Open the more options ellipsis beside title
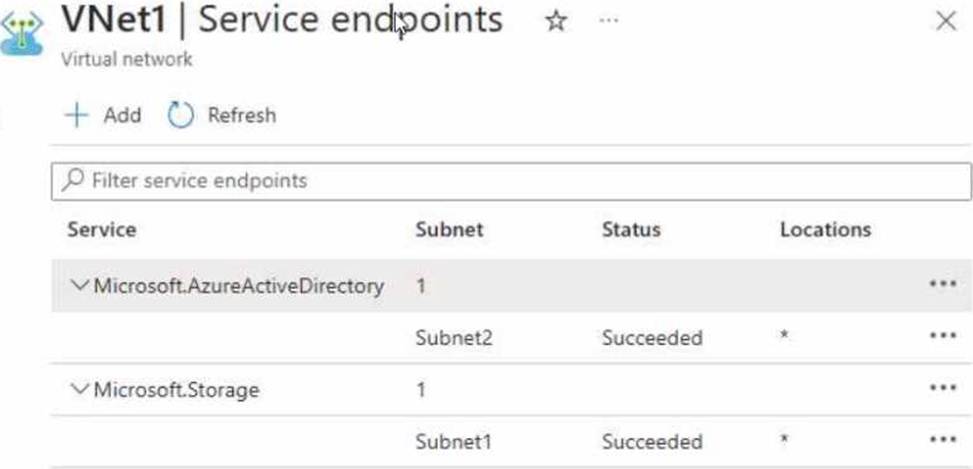The width and height of the screenshot is (973, 469). pos(608,21)
